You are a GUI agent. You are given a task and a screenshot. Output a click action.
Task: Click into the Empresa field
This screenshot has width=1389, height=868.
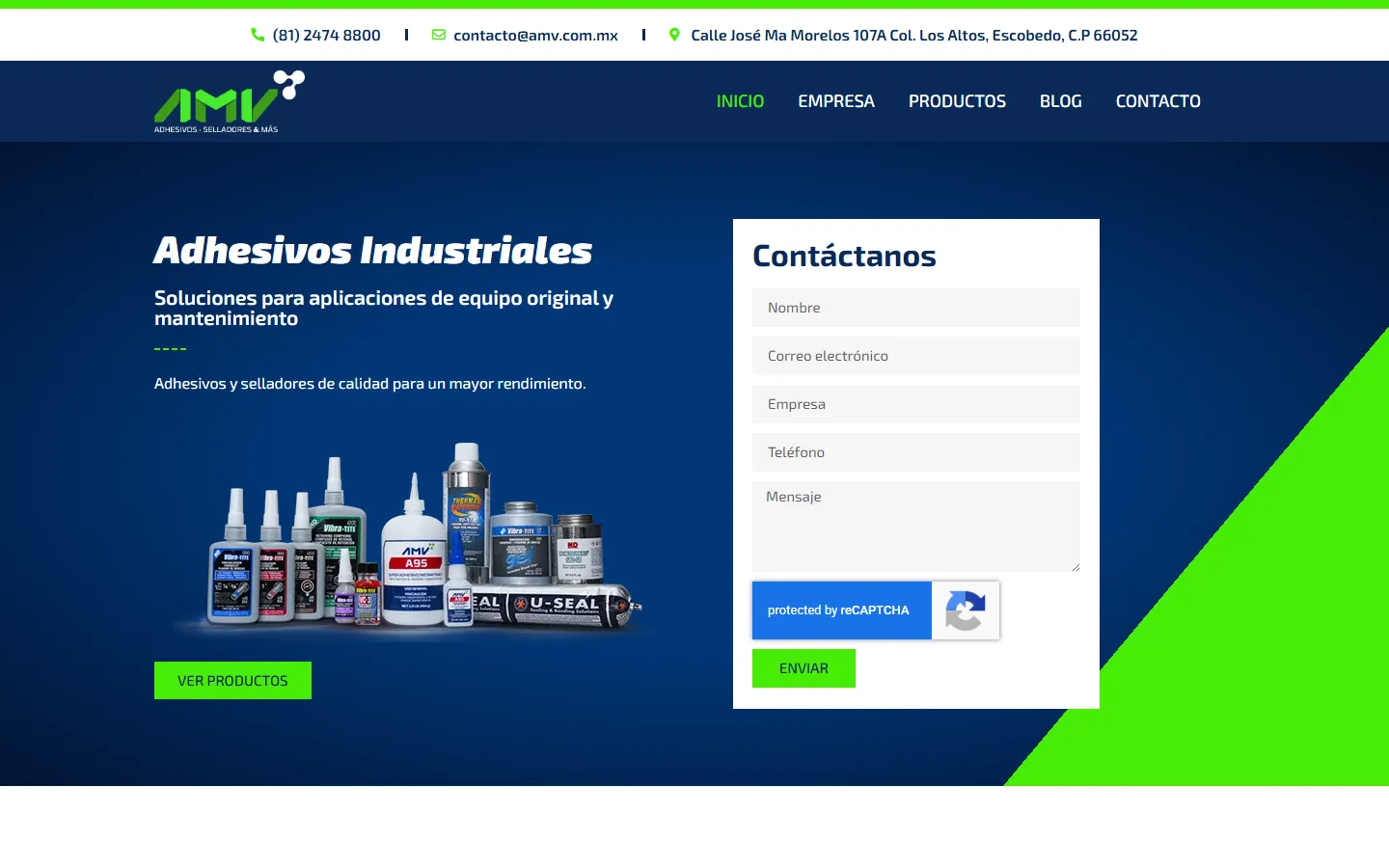tap(916, 404)
